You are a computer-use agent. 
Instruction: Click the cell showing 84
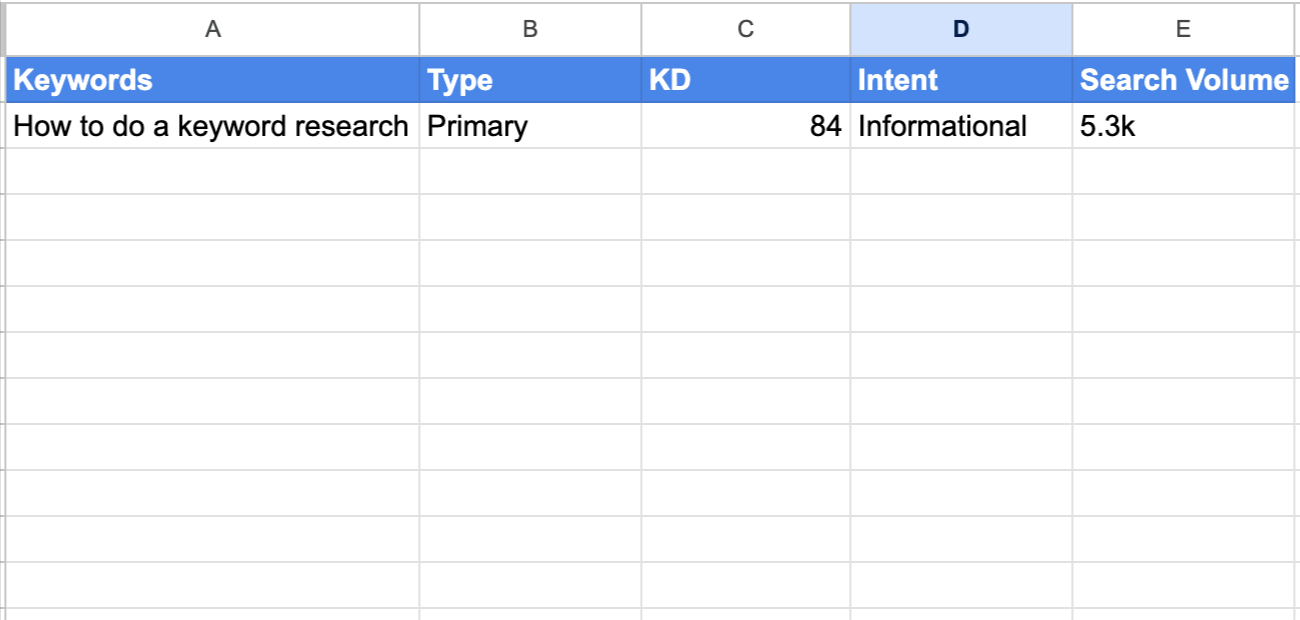(745, 126)
